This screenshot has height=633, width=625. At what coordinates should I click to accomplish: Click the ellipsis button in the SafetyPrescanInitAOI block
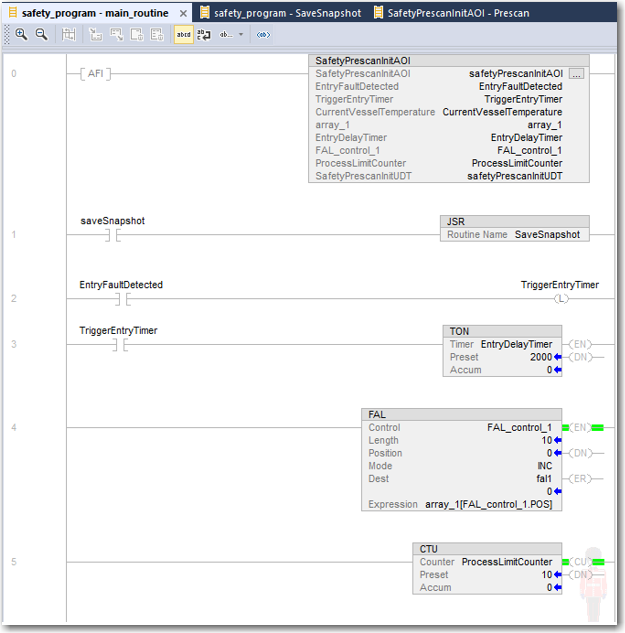tap(576, 74)
